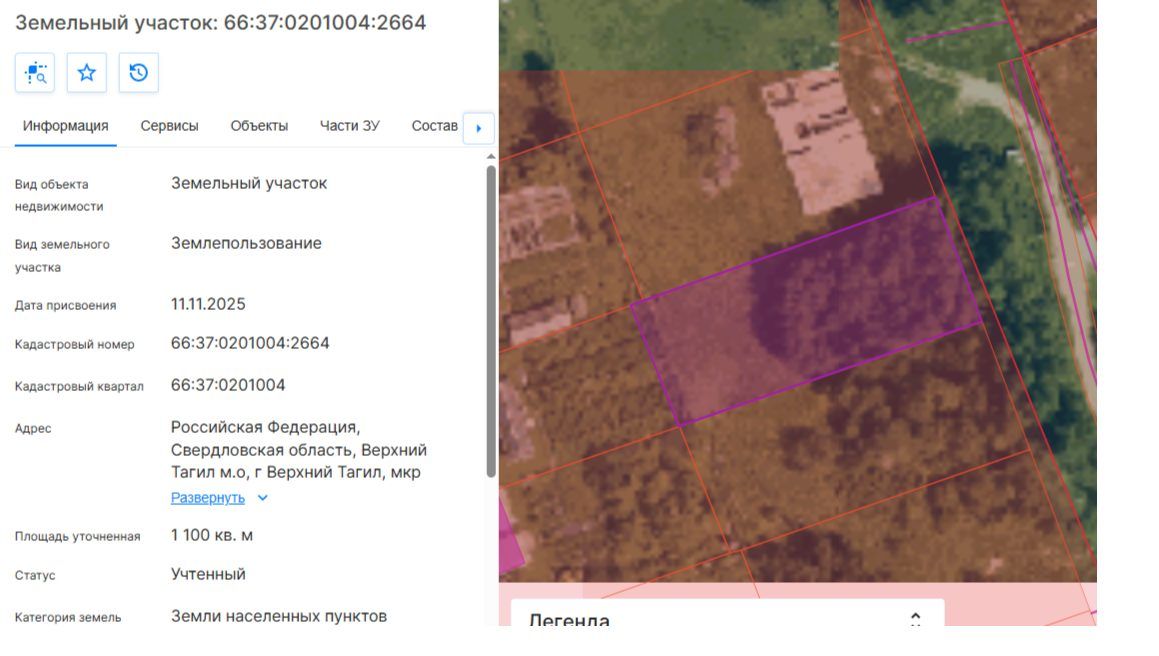Click the Легенда panel title
This screenshot has width=1159, height=656.
(x=569, y=620)
